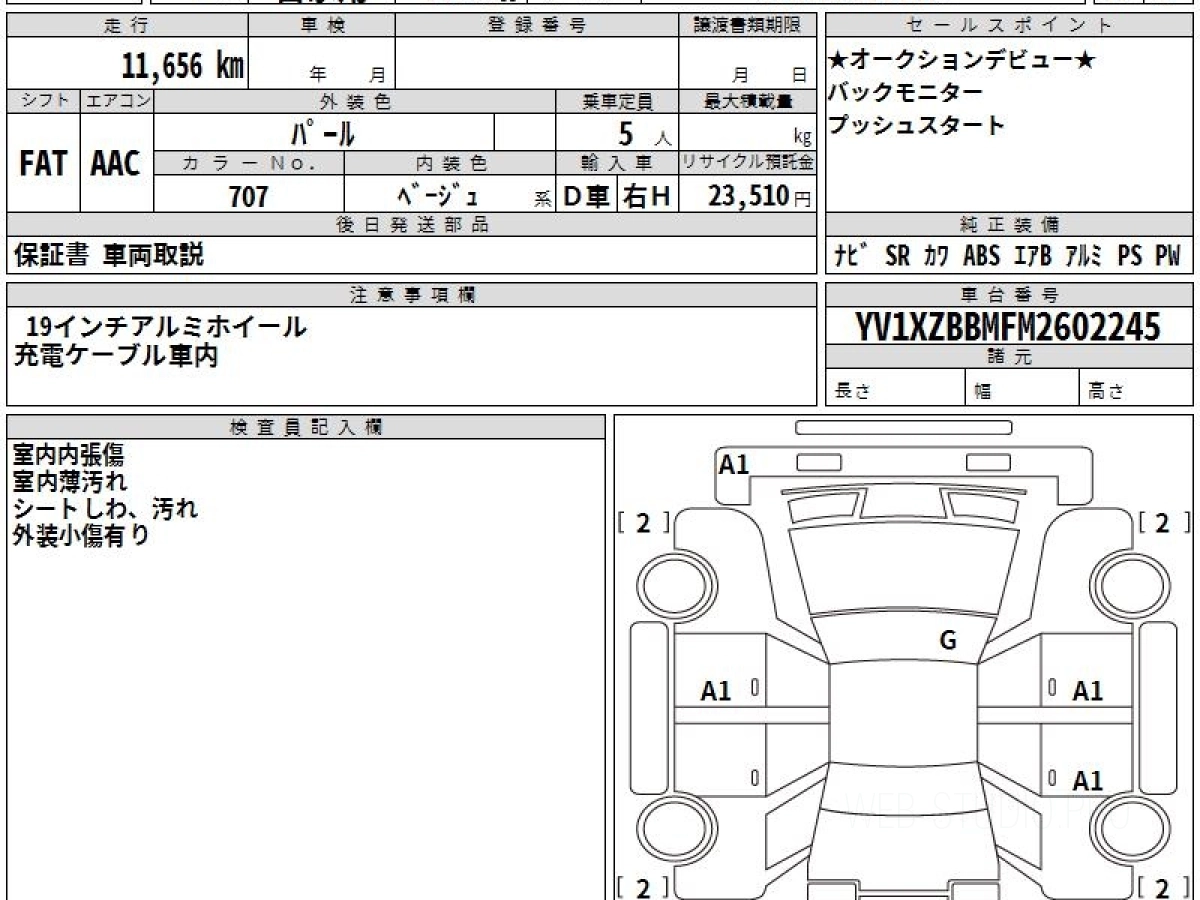Click the ★オークションデビュー★ line
Image resolution: width=1200 pixels, height=900 pixels.
pos(962,61)
